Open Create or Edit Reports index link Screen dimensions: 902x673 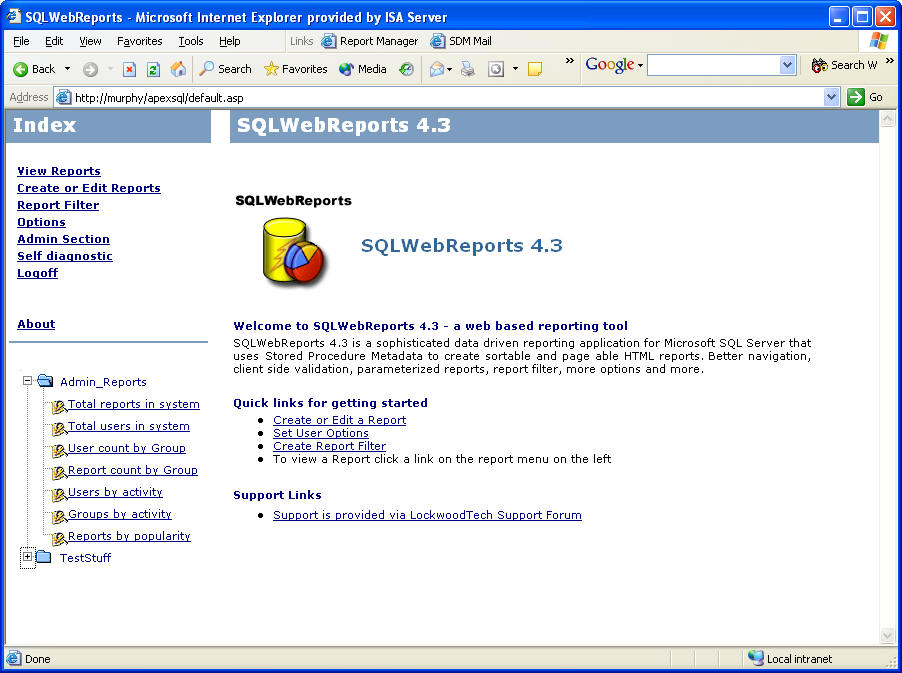(89, 188)
